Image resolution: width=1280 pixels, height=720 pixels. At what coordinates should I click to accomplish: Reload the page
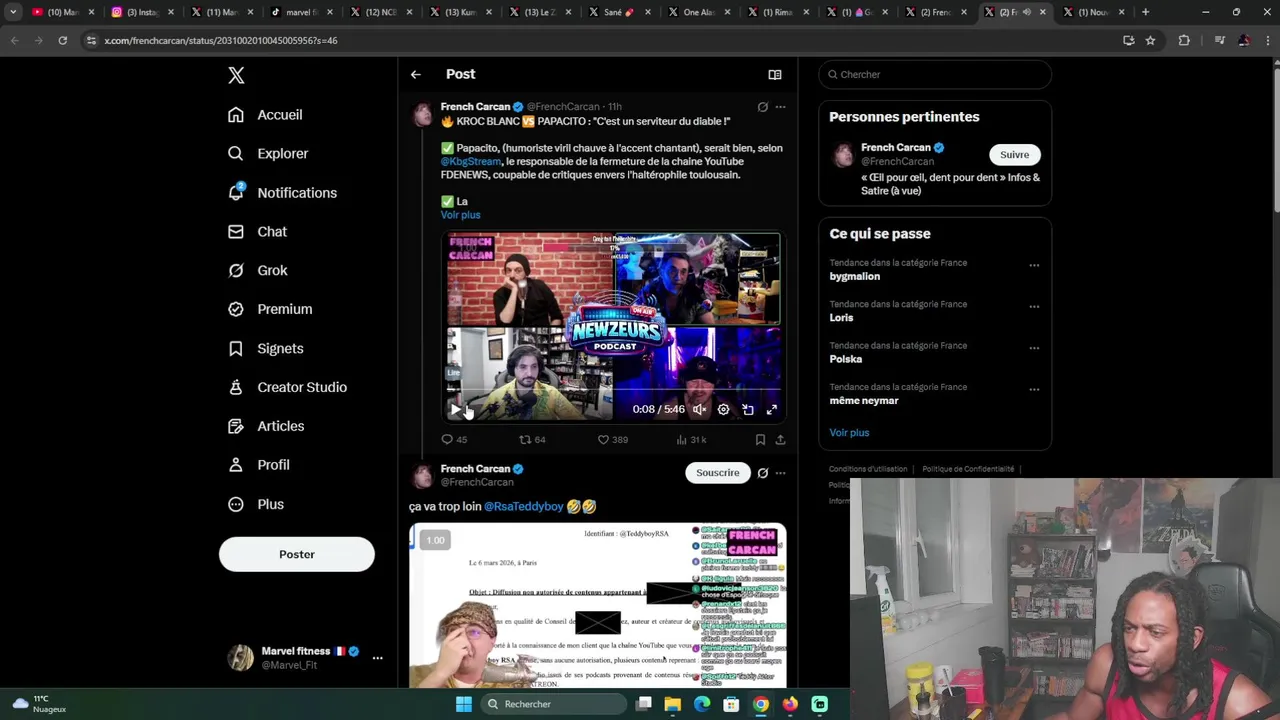[62, 41]
